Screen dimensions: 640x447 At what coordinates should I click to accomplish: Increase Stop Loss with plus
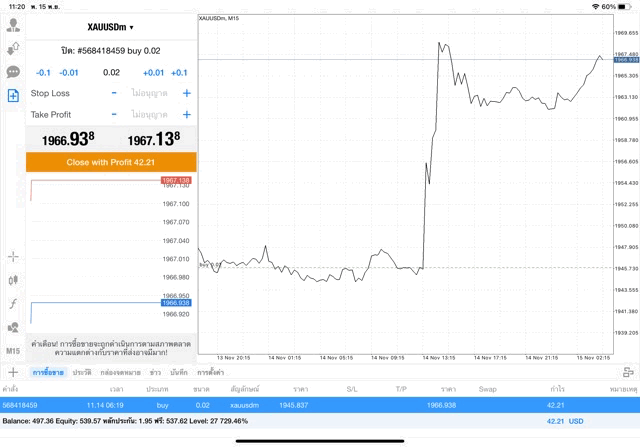pos(186,93)
